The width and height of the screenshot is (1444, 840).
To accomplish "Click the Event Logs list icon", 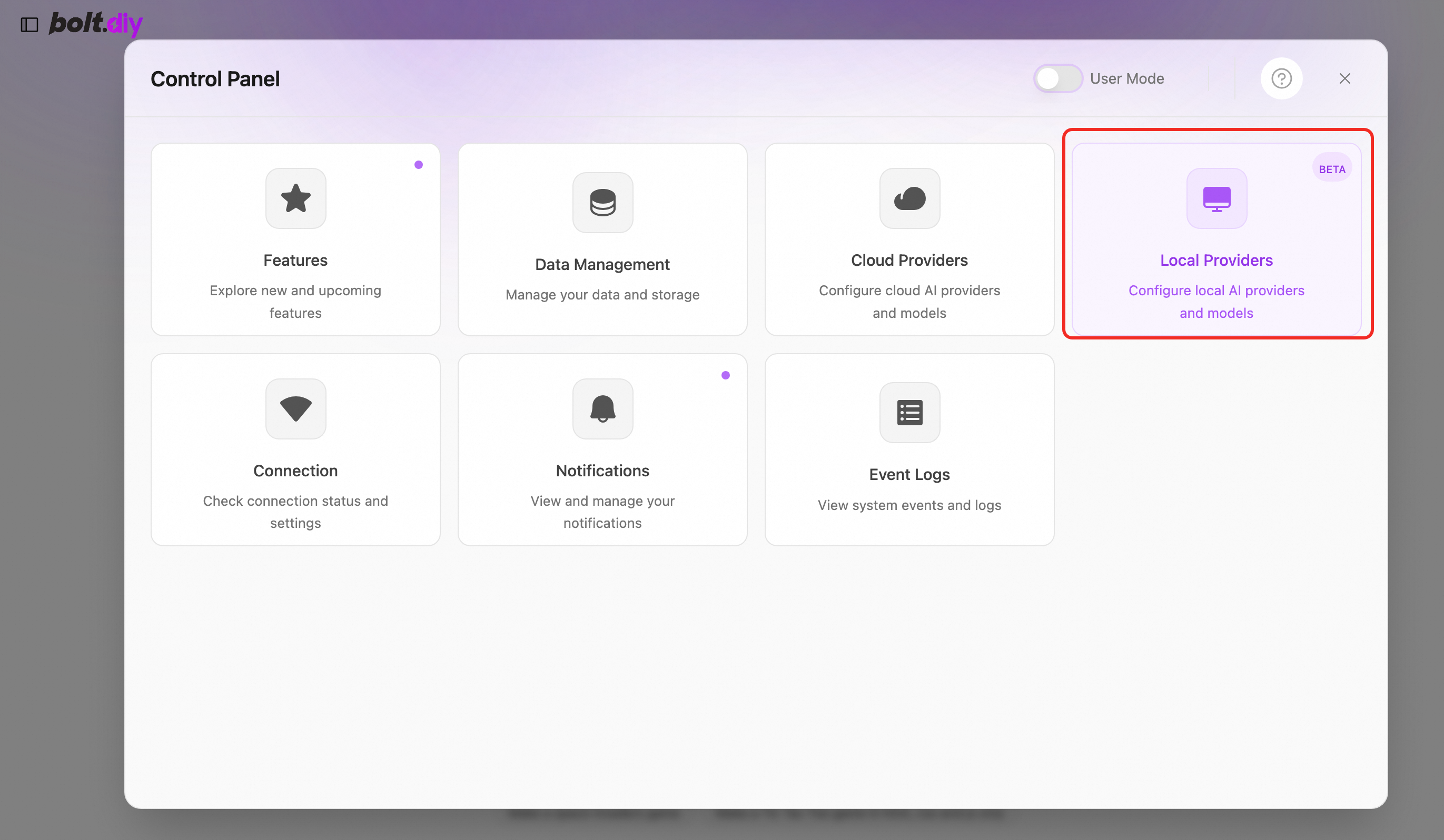I will pyautogui.click(x=909, y=413).
